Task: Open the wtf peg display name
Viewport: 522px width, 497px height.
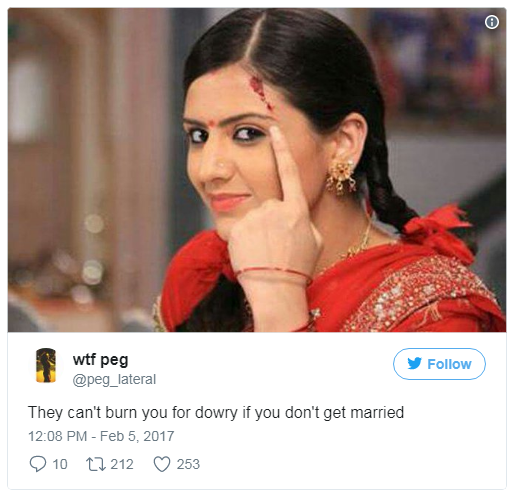Action: pos(100,360)
